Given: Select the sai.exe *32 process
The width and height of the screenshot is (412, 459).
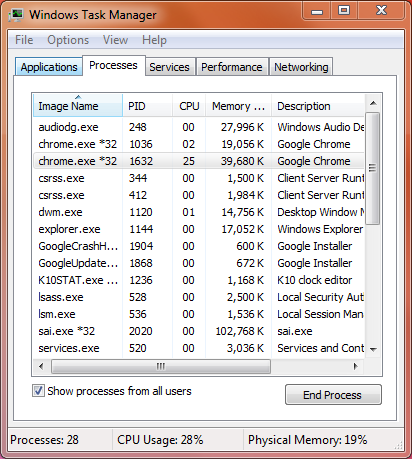Looking at the screenshot, I should 199,331.
